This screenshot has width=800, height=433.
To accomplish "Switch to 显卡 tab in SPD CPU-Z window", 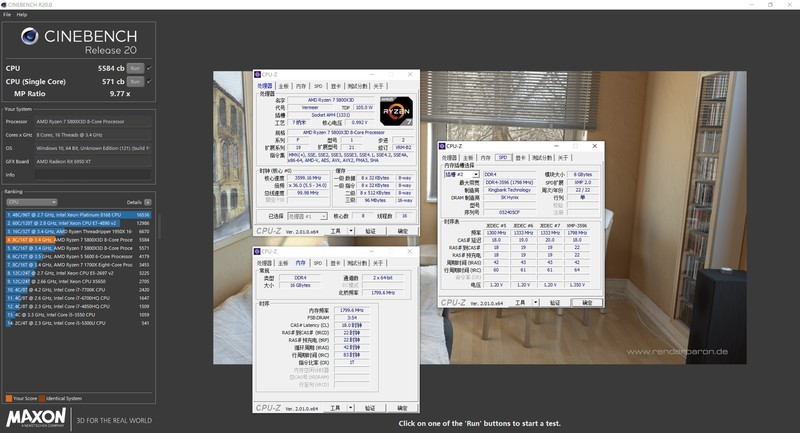I will (520, 158).
